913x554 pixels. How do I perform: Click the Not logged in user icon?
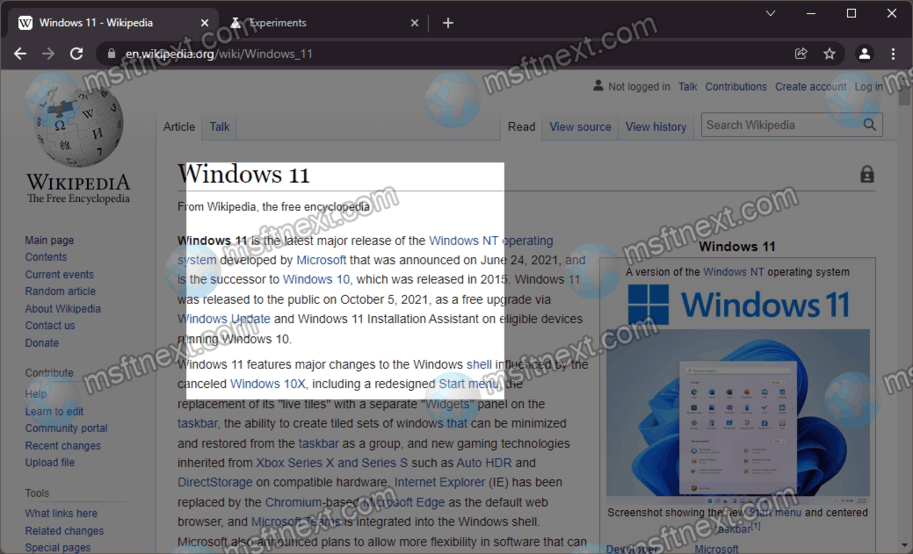tap(598, 86)
